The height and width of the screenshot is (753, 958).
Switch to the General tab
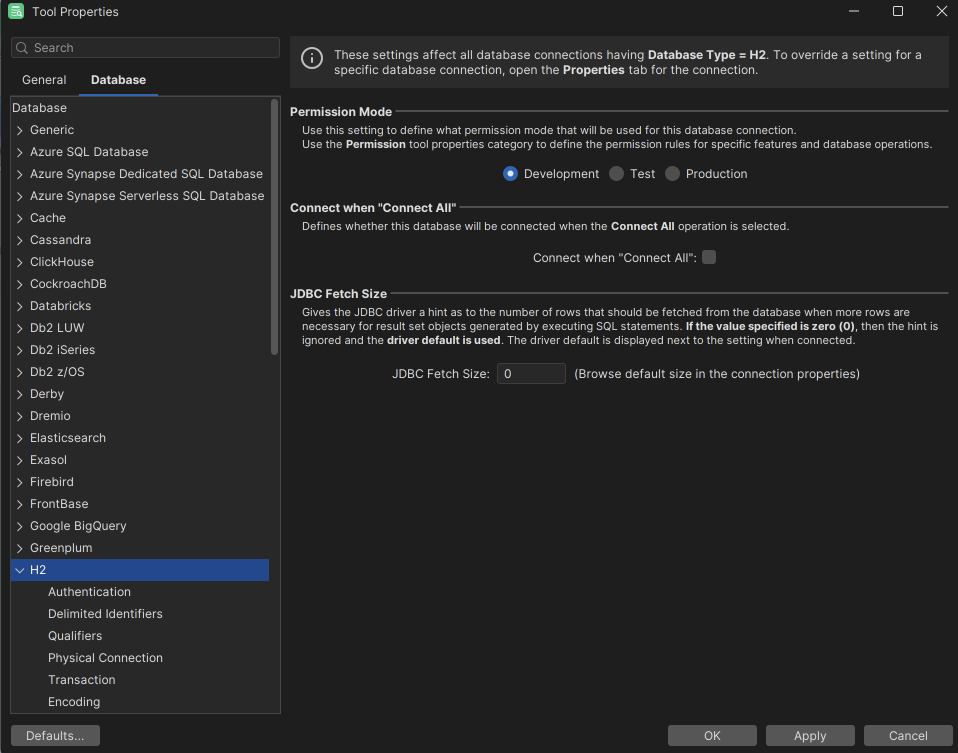[43, 79]
